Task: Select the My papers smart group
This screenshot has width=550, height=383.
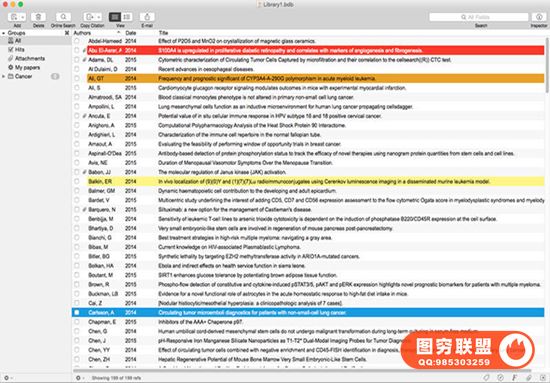Action: point(35,67)
